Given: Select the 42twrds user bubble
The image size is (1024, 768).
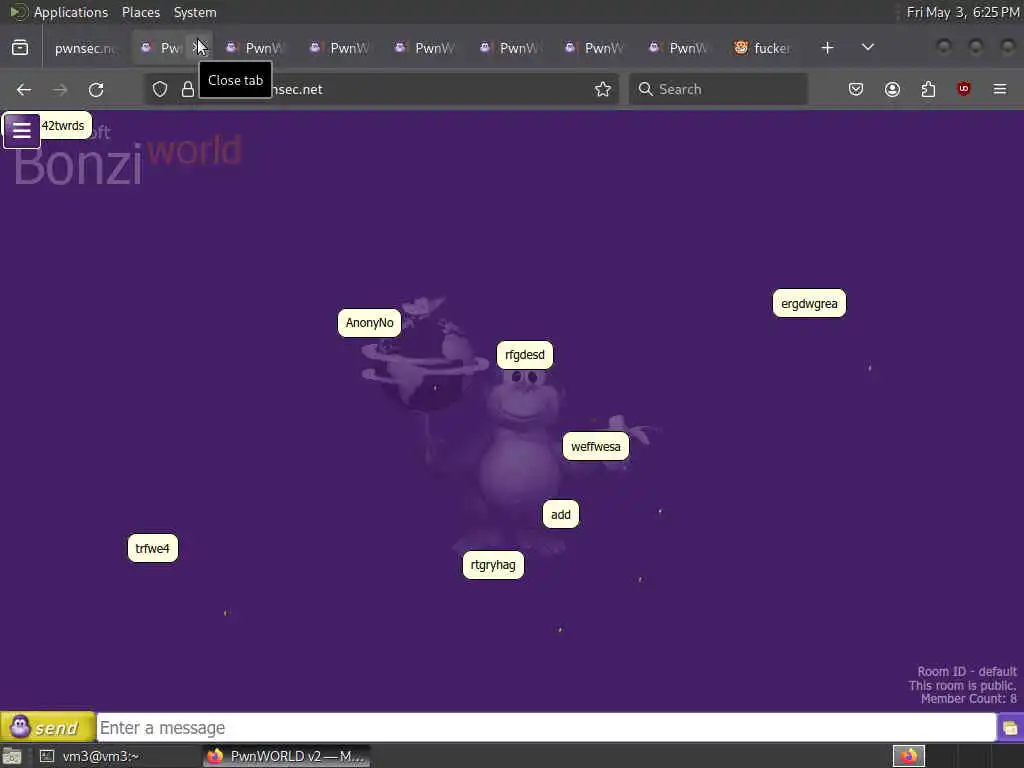Looking at the screenshot, I should 63,125.
